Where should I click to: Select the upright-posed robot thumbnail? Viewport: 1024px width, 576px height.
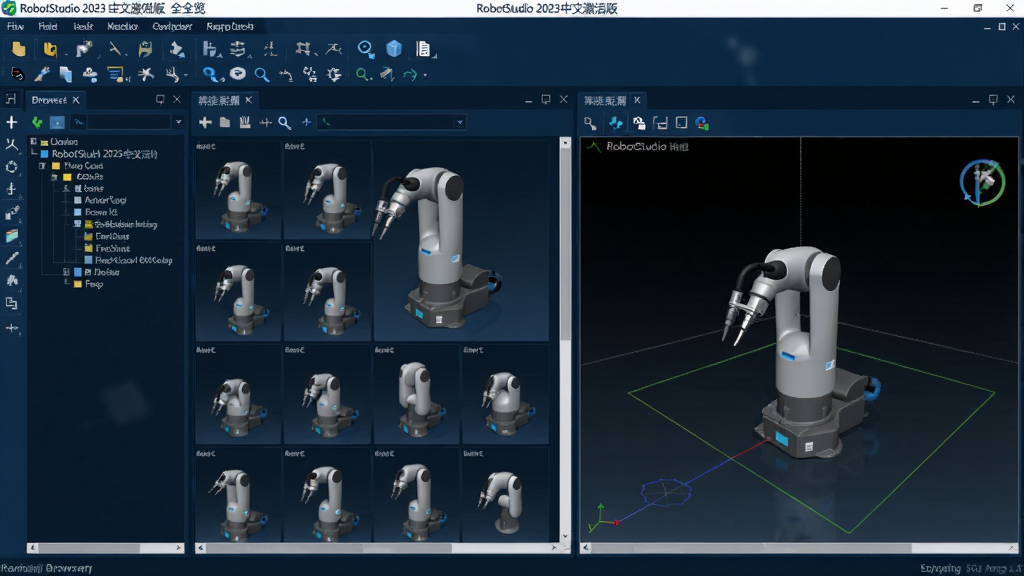pos(416,395)
